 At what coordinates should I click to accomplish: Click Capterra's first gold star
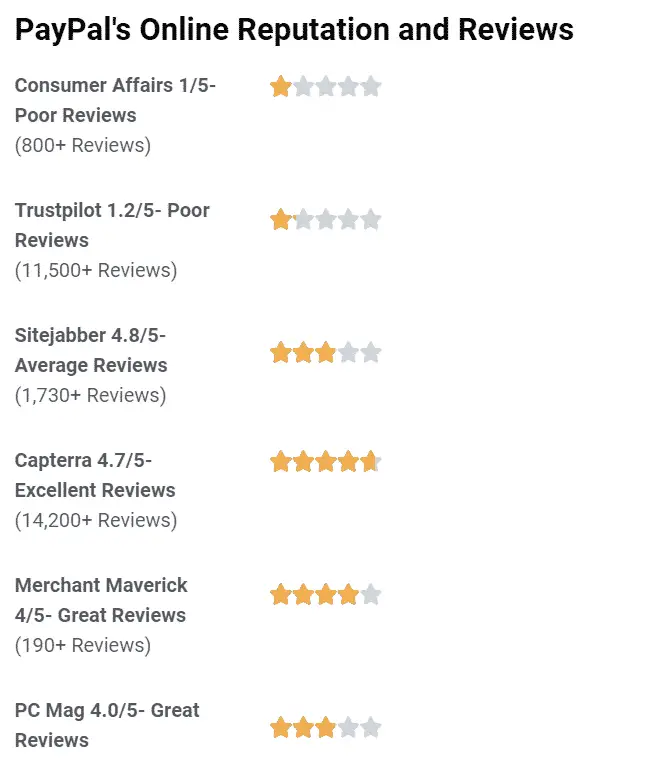click(280, 462)
